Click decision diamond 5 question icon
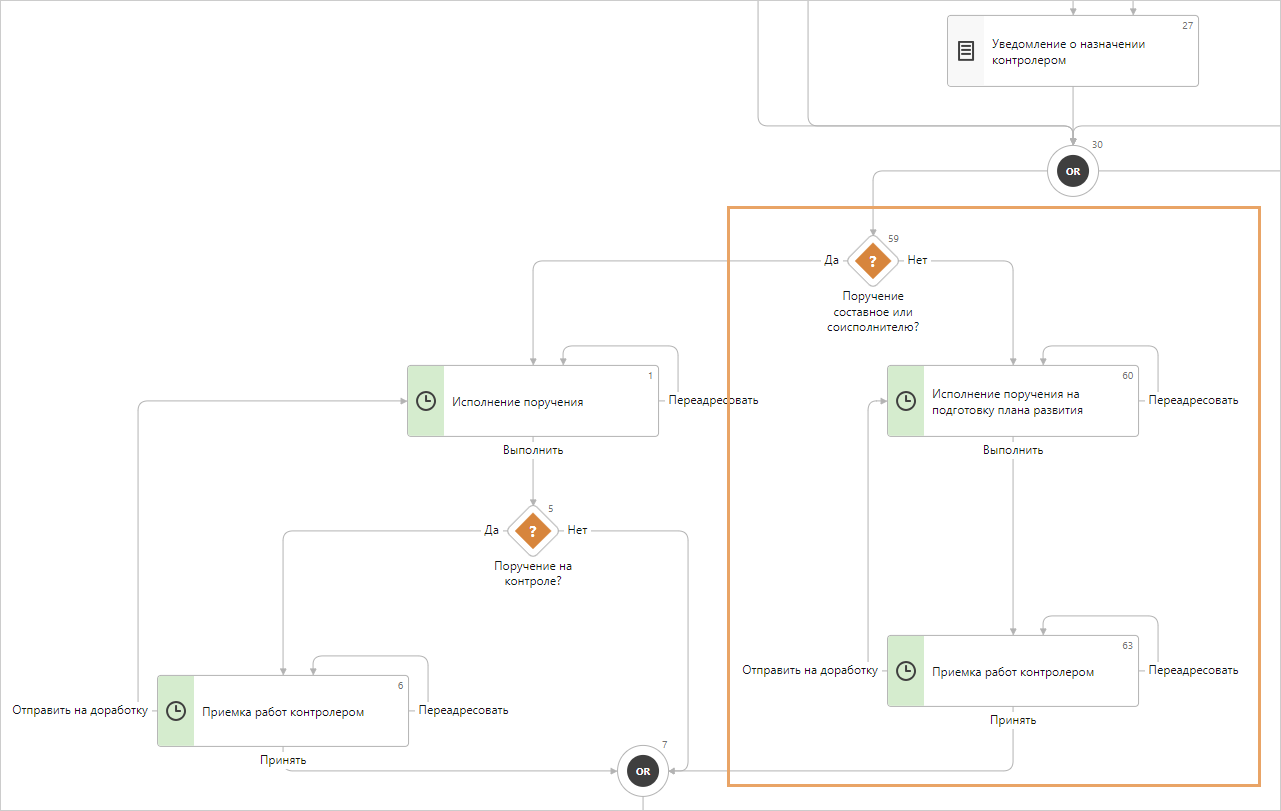1281x811 pixels. (533, 530)
